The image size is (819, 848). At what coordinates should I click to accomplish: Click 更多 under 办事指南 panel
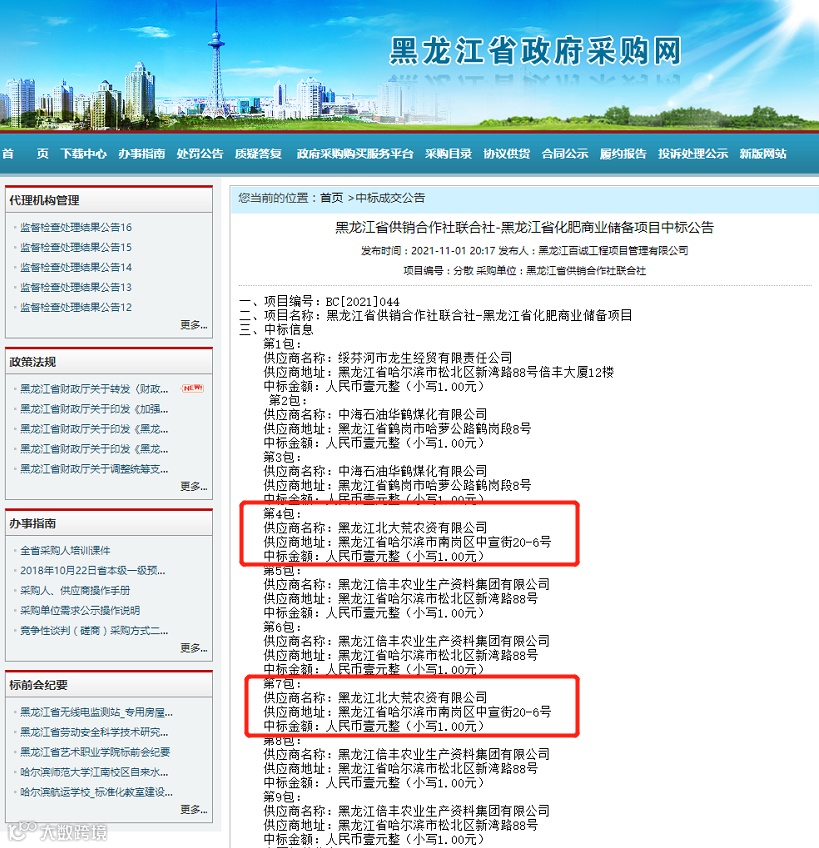[x=194, y=648]
